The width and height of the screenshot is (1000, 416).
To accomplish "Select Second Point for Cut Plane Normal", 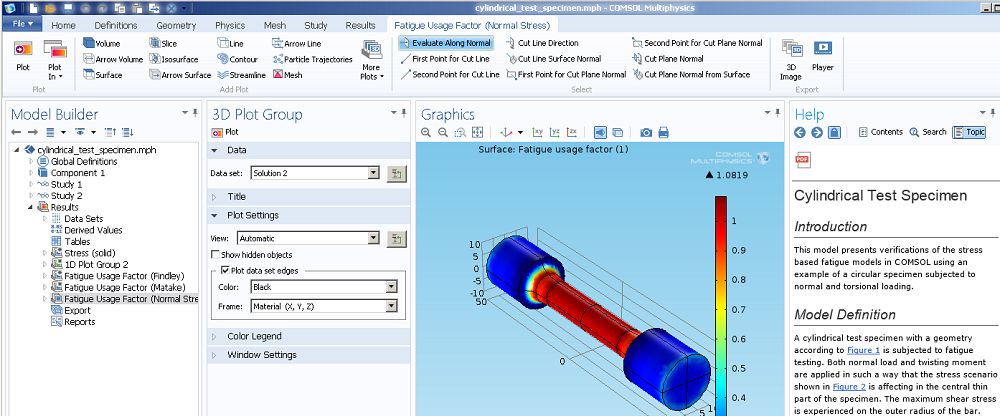I will [698, 43].
